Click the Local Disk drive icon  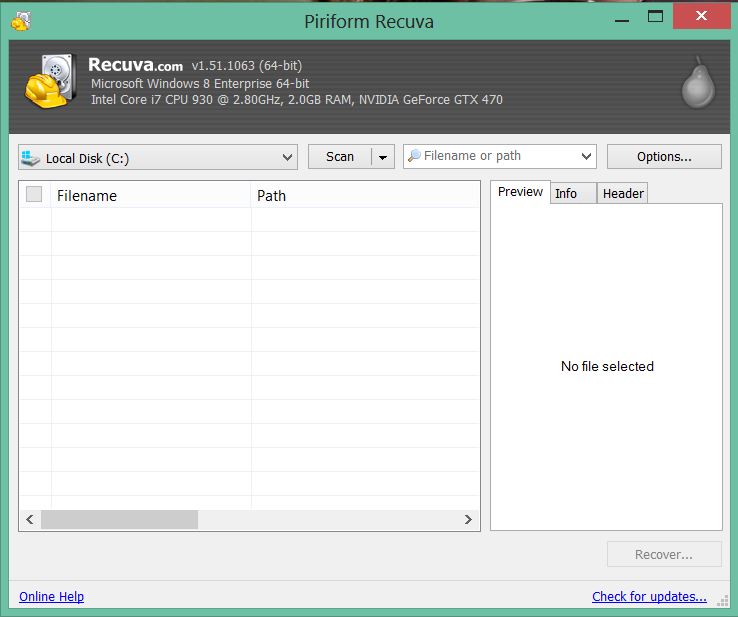coord(31,158)
